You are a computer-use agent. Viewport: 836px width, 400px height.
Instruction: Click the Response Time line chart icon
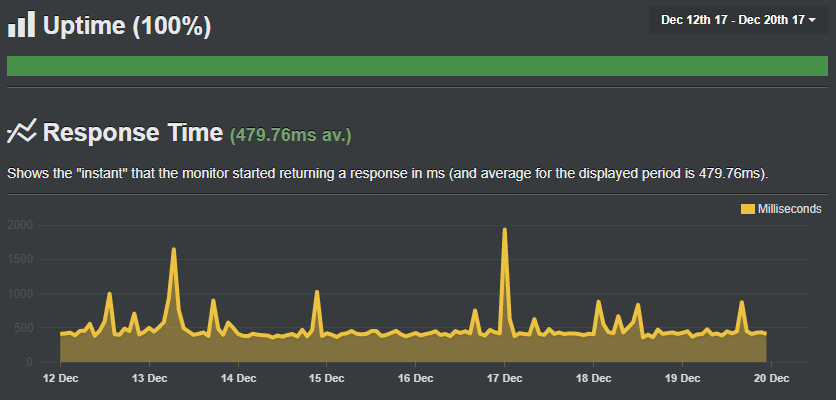[x=21, y=132]
